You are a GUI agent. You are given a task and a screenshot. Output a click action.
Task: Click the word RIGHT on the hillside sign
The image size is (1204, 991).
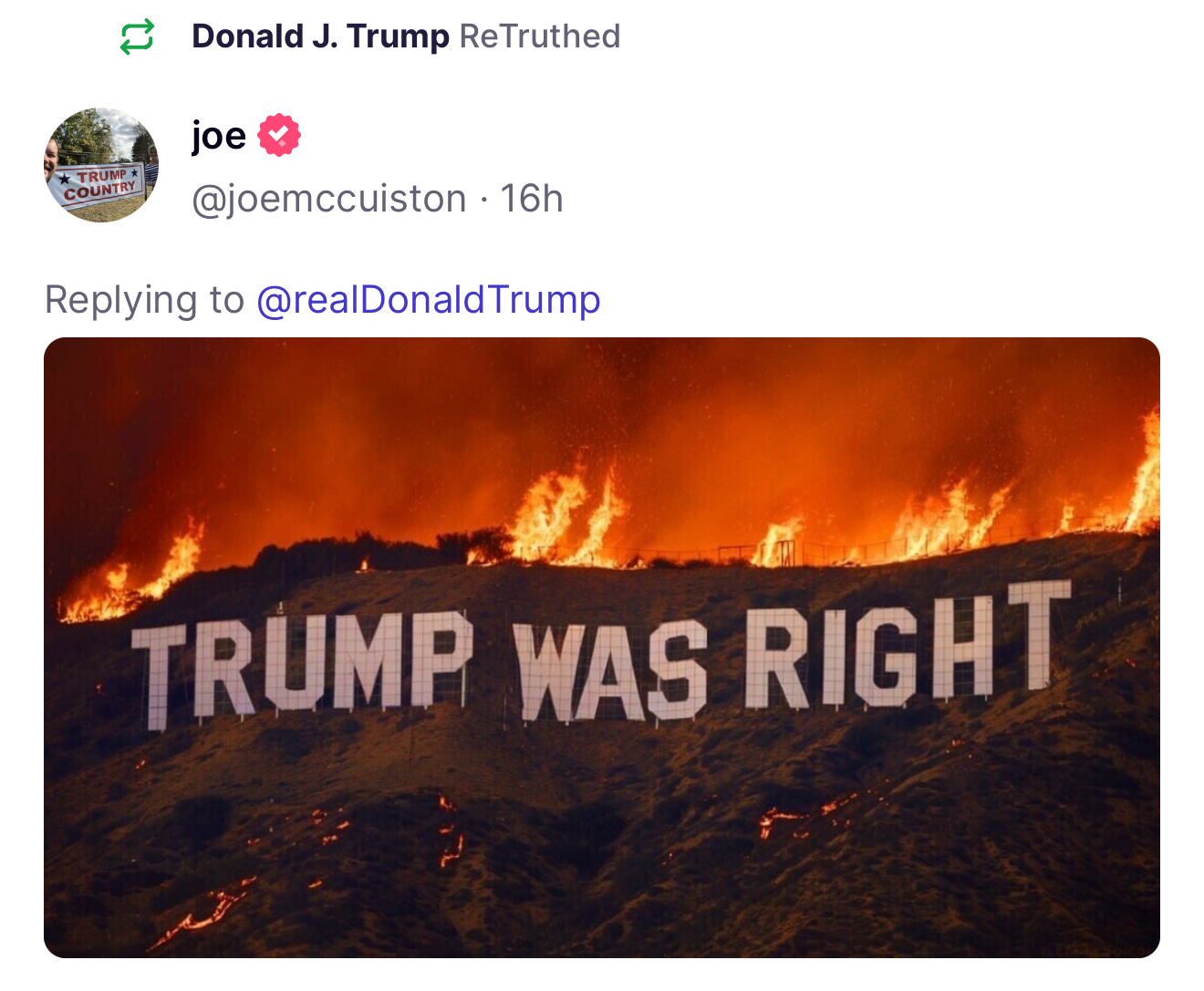pos(908,645)
